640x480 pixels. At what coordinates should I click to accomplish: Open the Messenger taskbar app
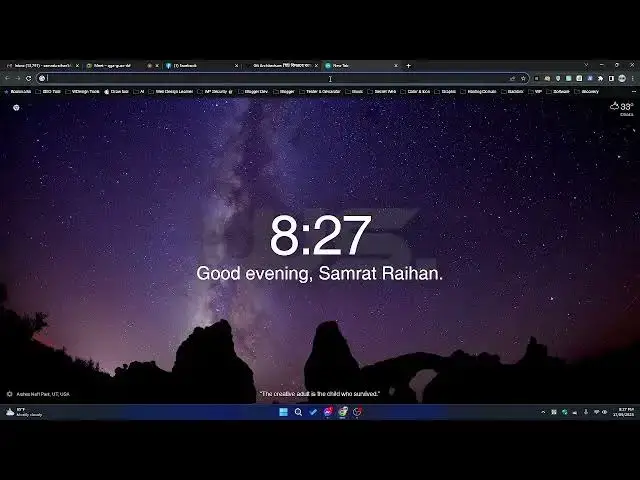point(328,412)
